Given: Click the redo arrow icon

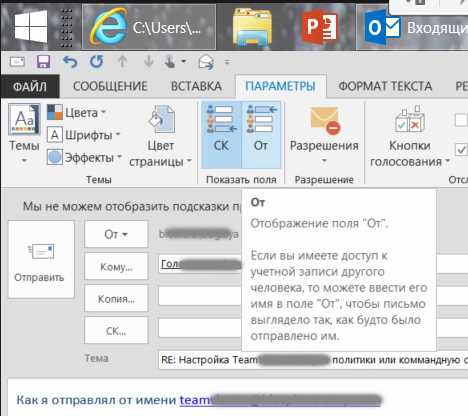Looking at the screenshot, I should pos(96,62).
